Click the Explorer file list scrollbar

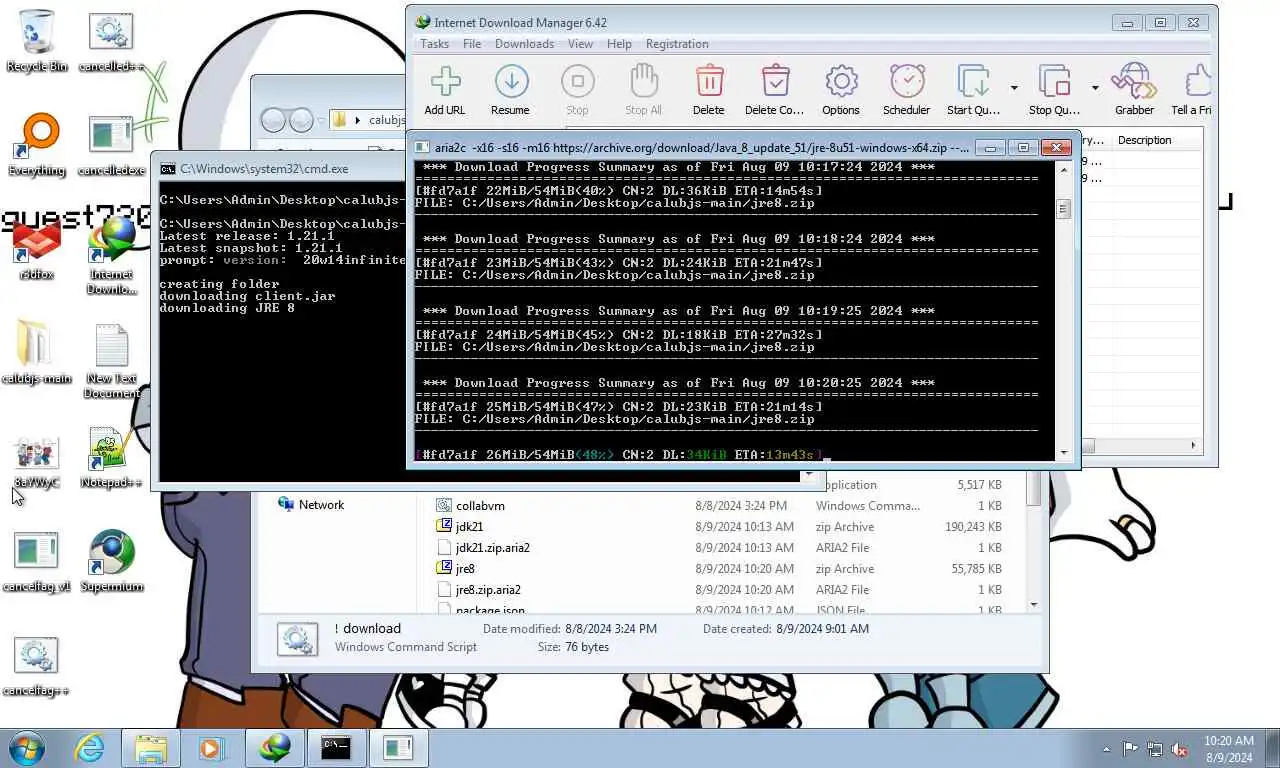pyautogui.click(x=1033, y=540)
